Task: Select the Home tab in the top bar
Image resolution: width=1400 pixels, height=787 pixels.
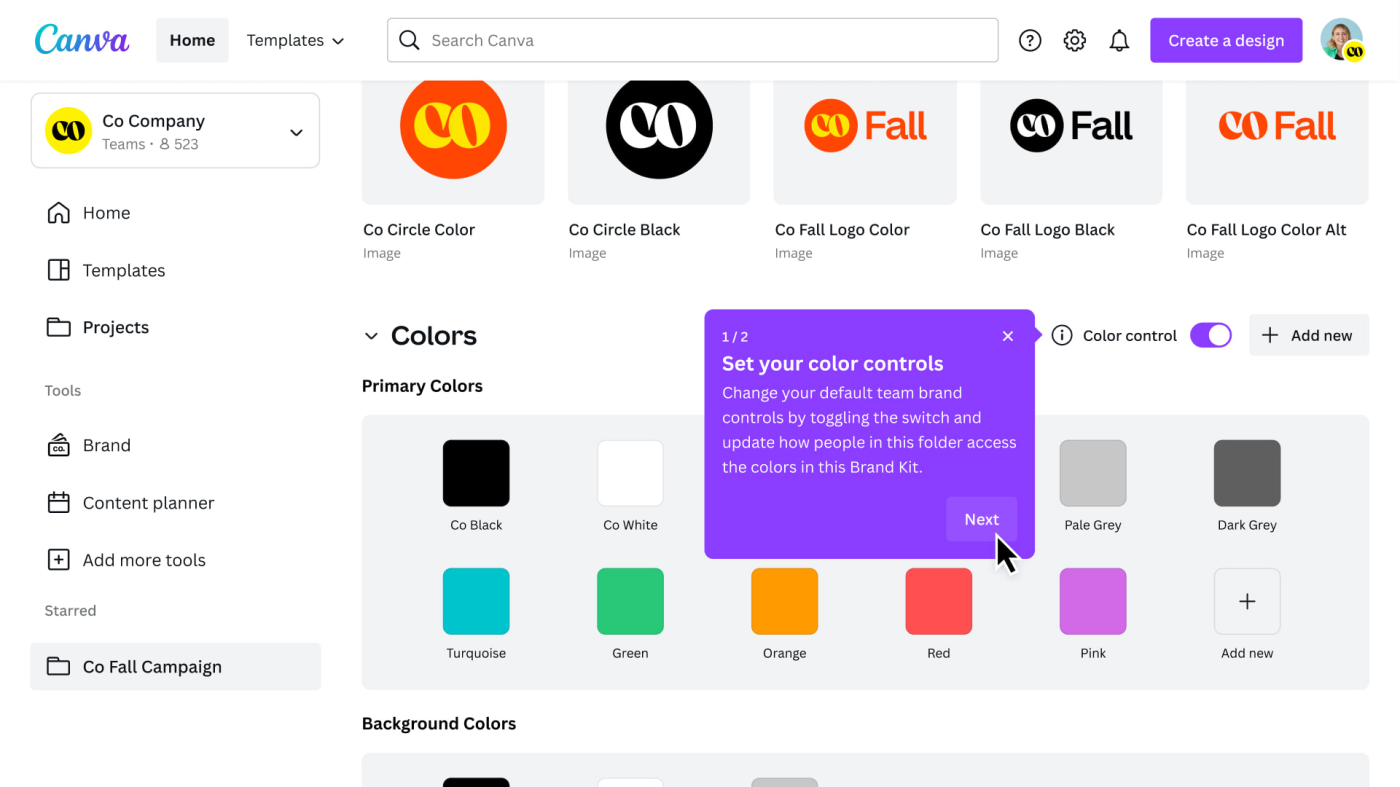Action: tap(192, 40)
